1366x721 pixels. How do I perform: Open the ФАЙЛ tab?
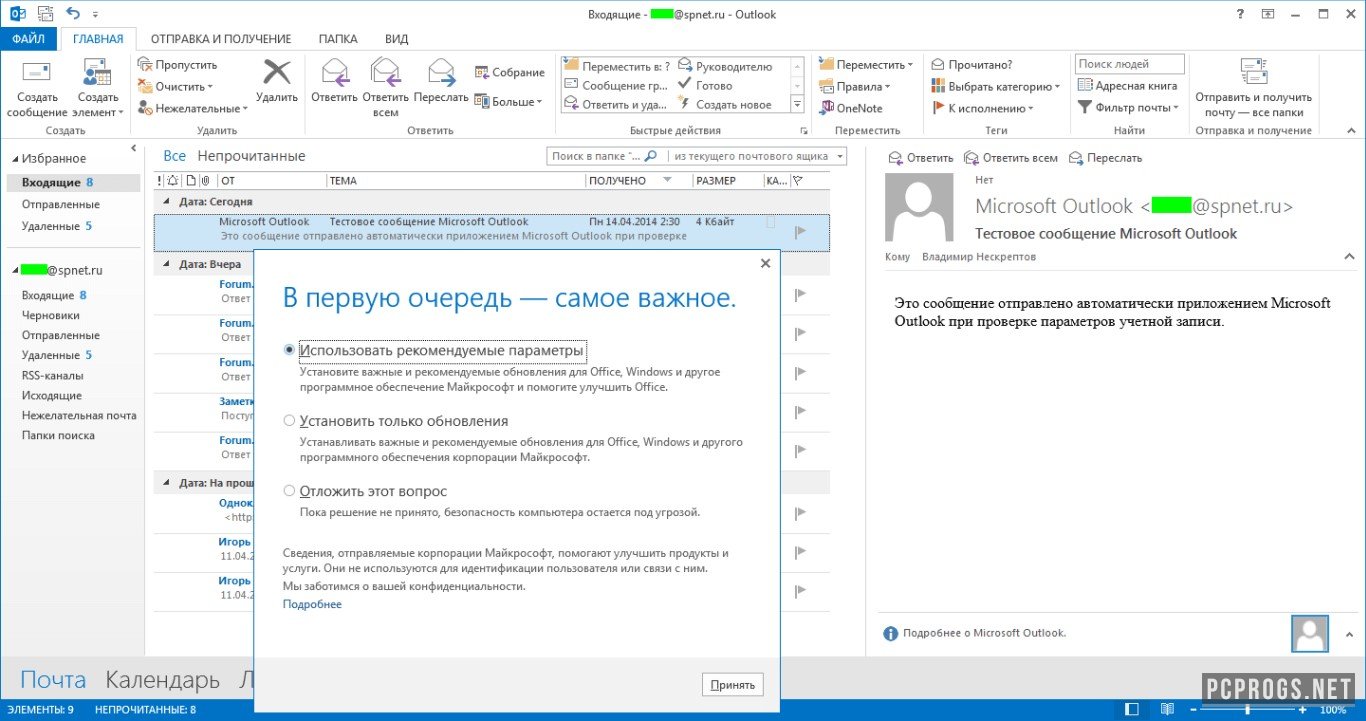click(x=28, y=39)
